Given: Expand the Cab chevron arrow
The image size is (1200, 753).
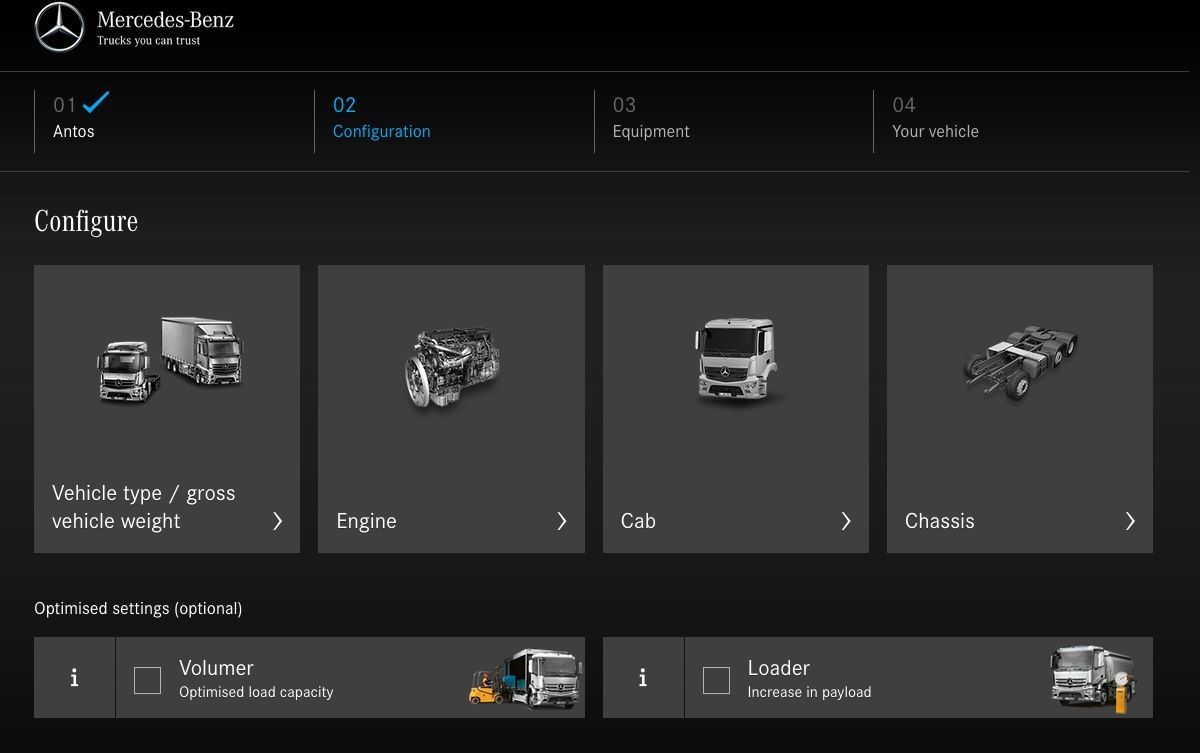Looking at the screenshot, I should pyautogui.click(x=846, y=521).
